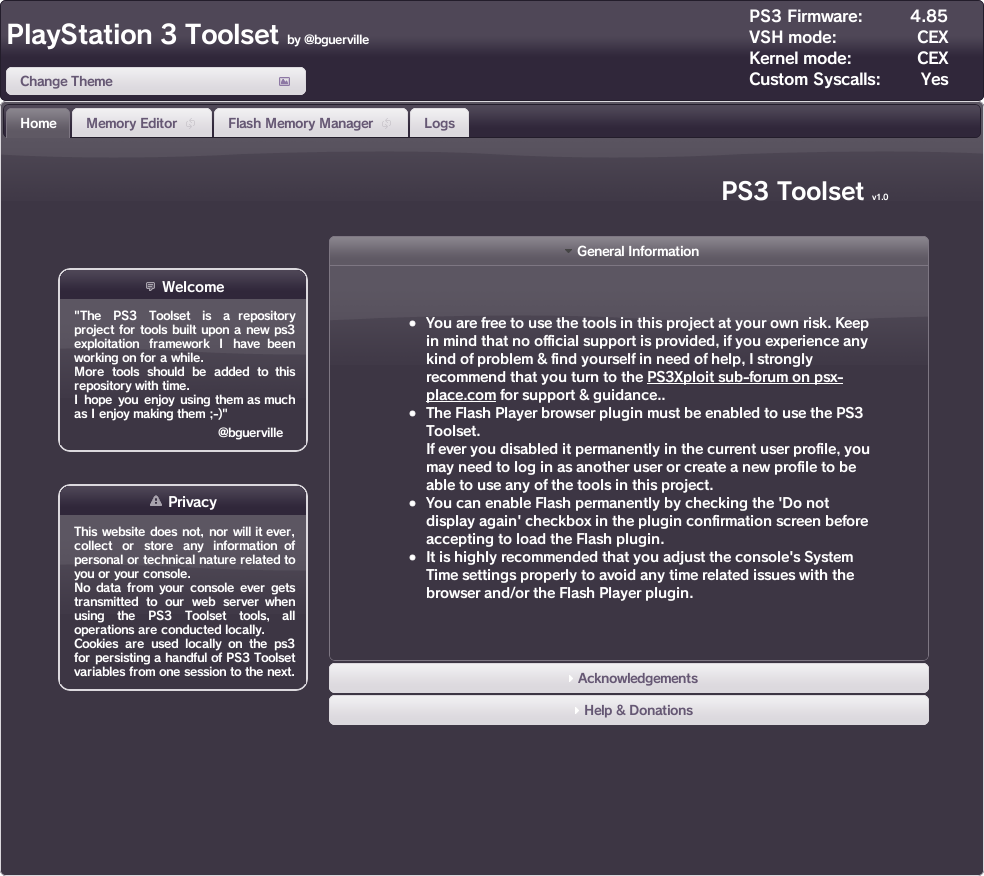
Task: Follow the PS3Xploit sub-forum on psx-place.com link
Action: point(744,377)
